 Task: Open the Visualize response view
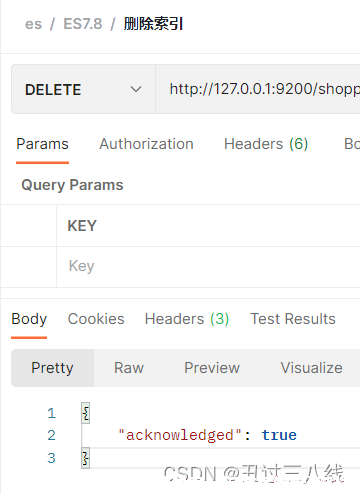[312, 368]
